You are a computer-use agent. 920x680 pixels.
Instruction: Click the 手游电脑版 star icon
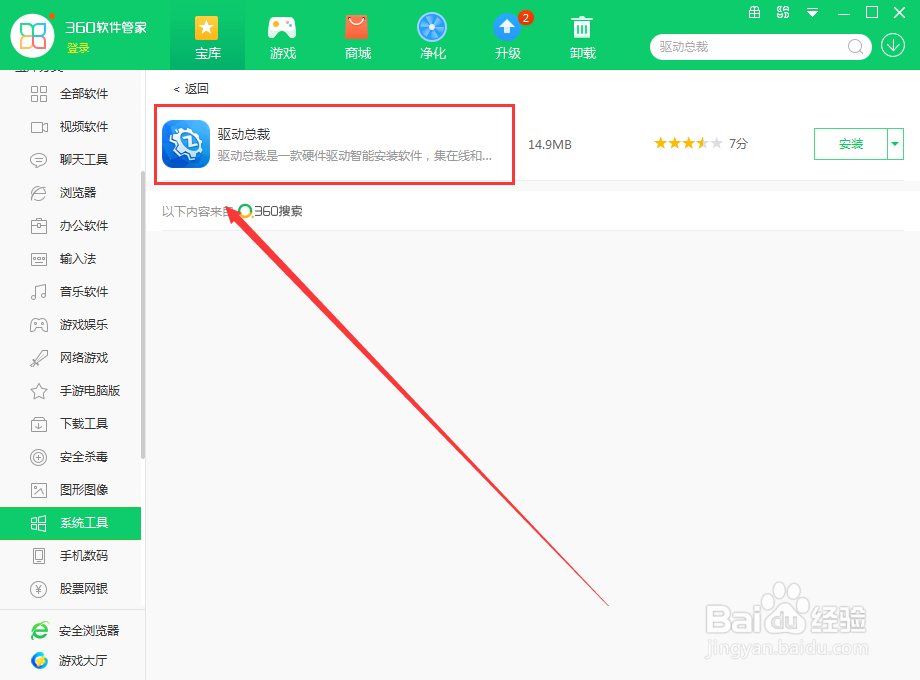tap(39, 391)
